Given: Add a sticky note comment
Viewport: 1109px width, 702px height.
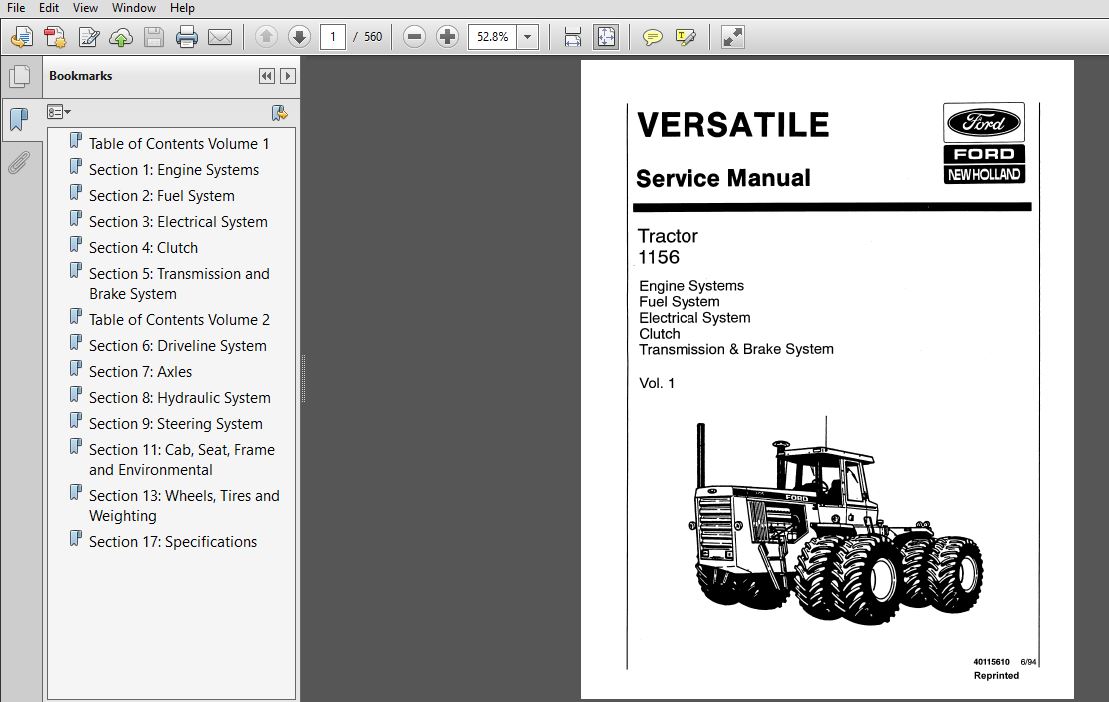Looking at the screenshot, I should 652,37.
